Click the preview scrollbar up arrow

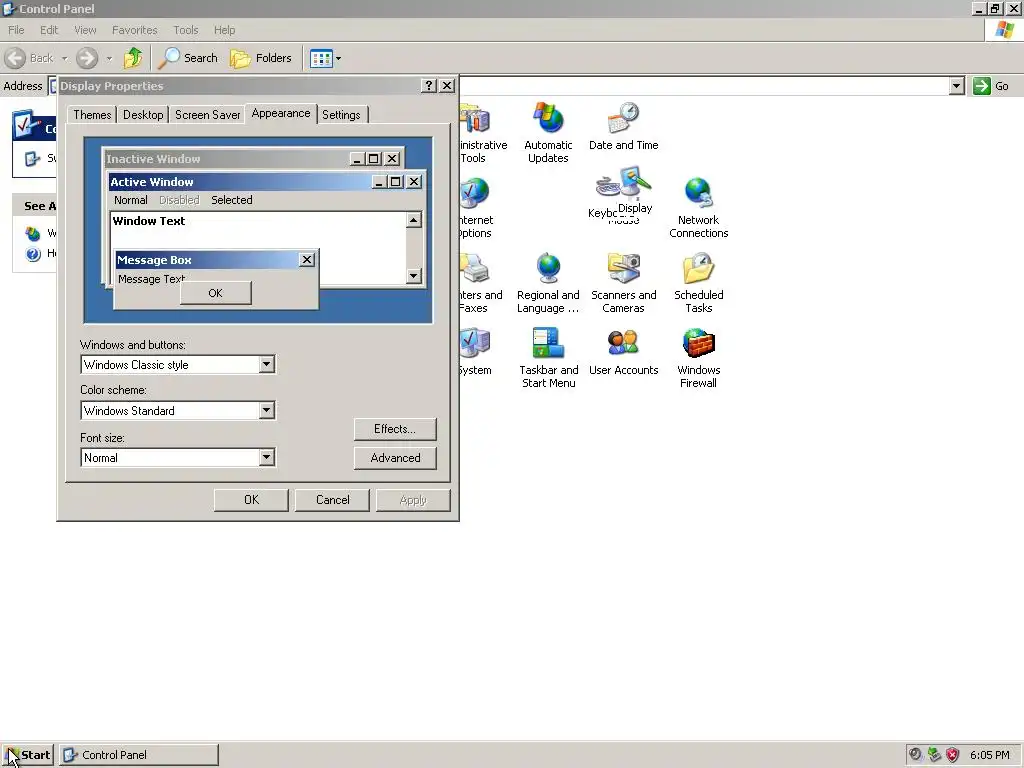click(x=413, y=220)
